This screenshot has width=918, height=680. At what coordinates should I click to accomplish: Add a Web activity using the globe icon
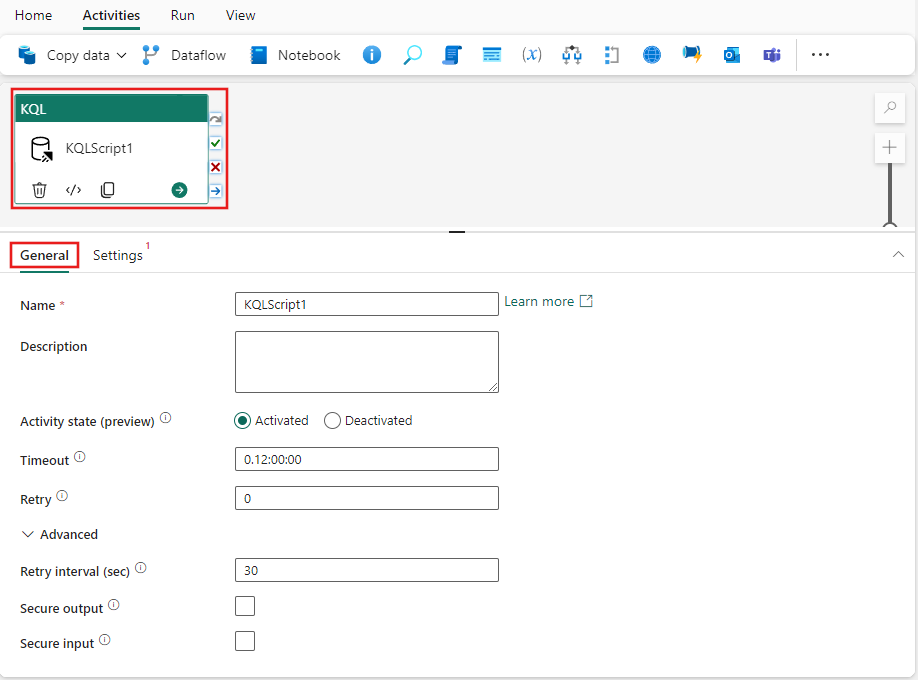[652, 55]
